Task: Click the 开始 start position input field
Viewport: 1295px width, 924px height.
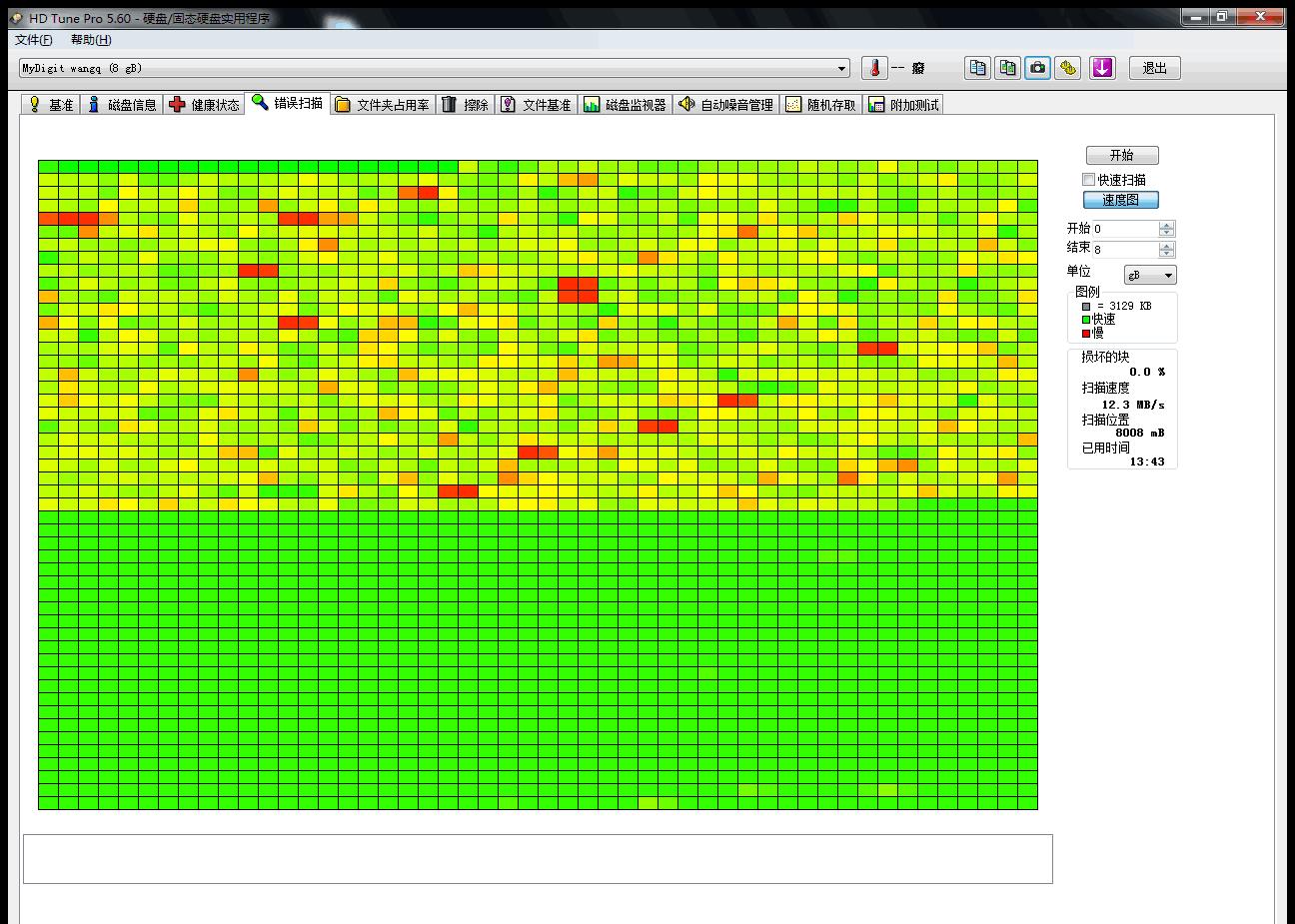Action: [x=1125, y=229]
